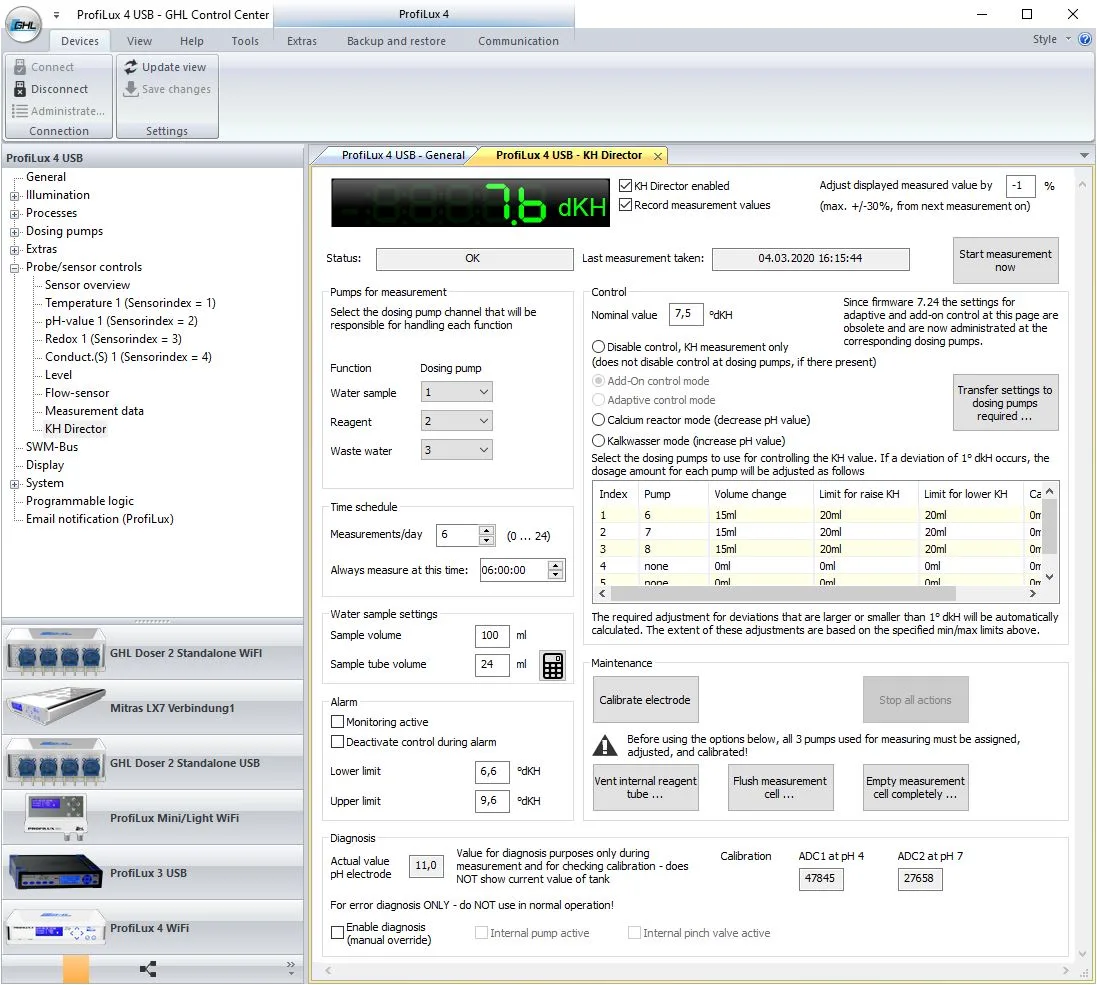Select Mitras LX7 Verbindung1 device
This screenshot has width=1097, height=985.
click(153, 708)
